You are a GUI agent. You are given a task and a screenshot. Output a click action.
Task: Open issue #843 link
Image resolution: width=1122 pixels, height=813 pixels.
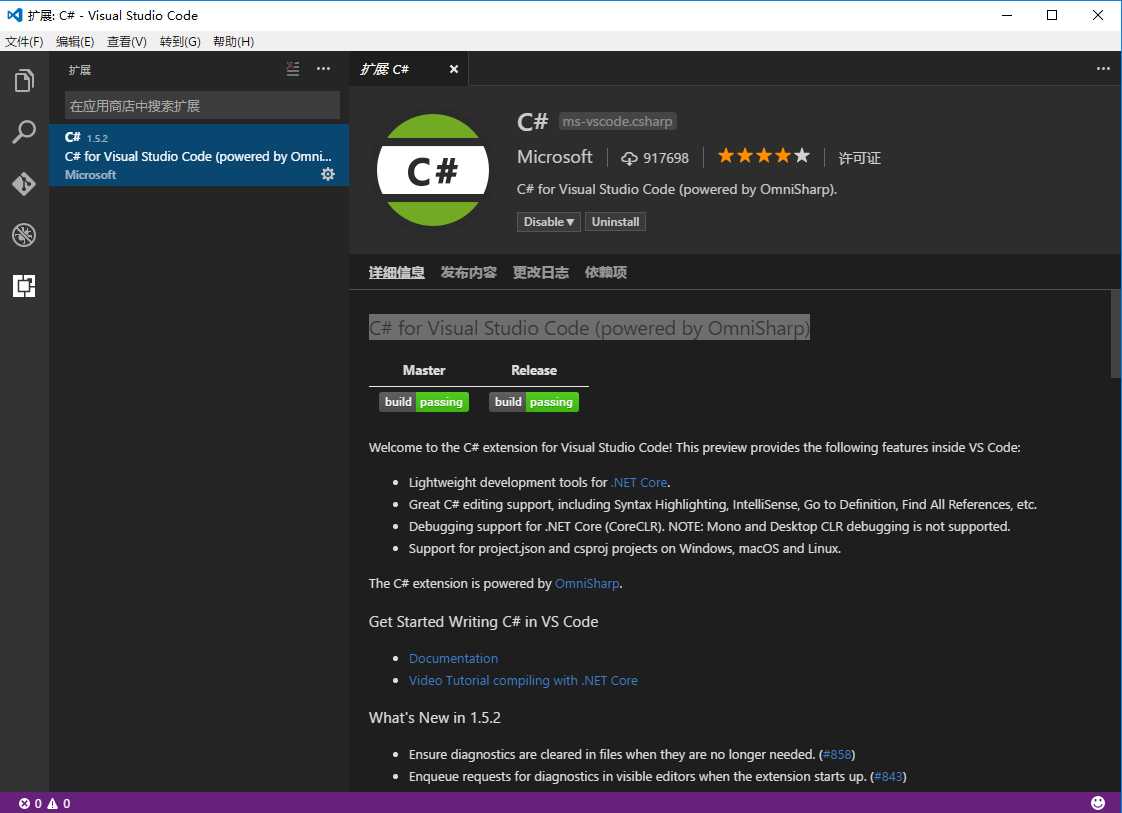click(x=888, y=777)
